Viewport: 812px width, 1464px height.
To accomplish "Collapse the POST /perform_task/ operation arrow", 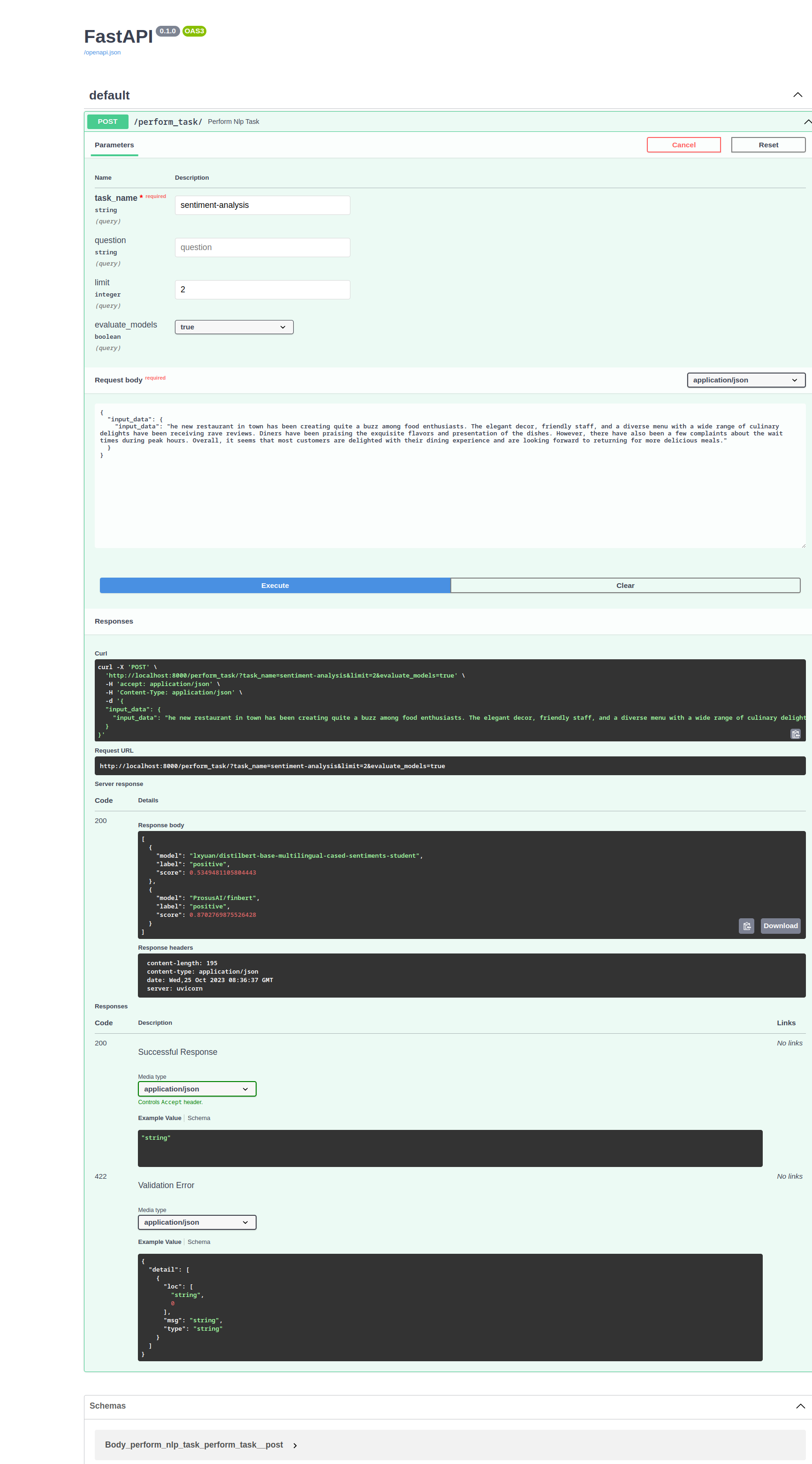I will [807, 122].
